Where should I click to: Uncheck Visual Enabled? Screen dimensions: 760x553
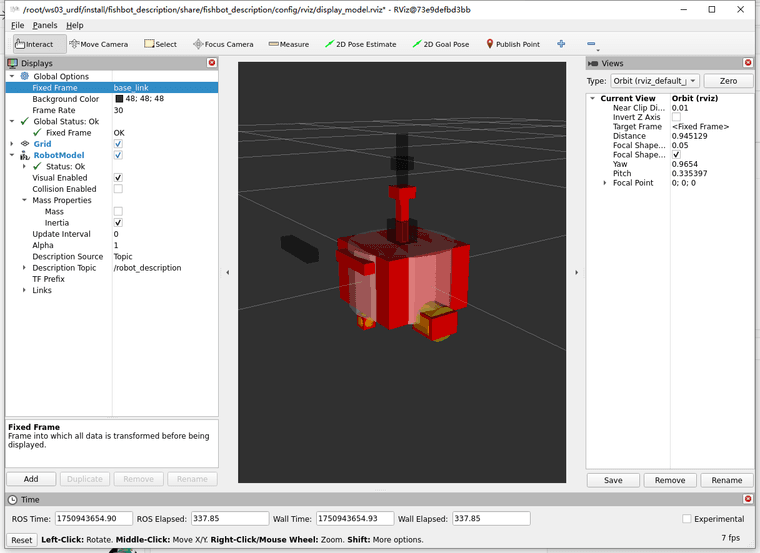[x=118, y=177]
